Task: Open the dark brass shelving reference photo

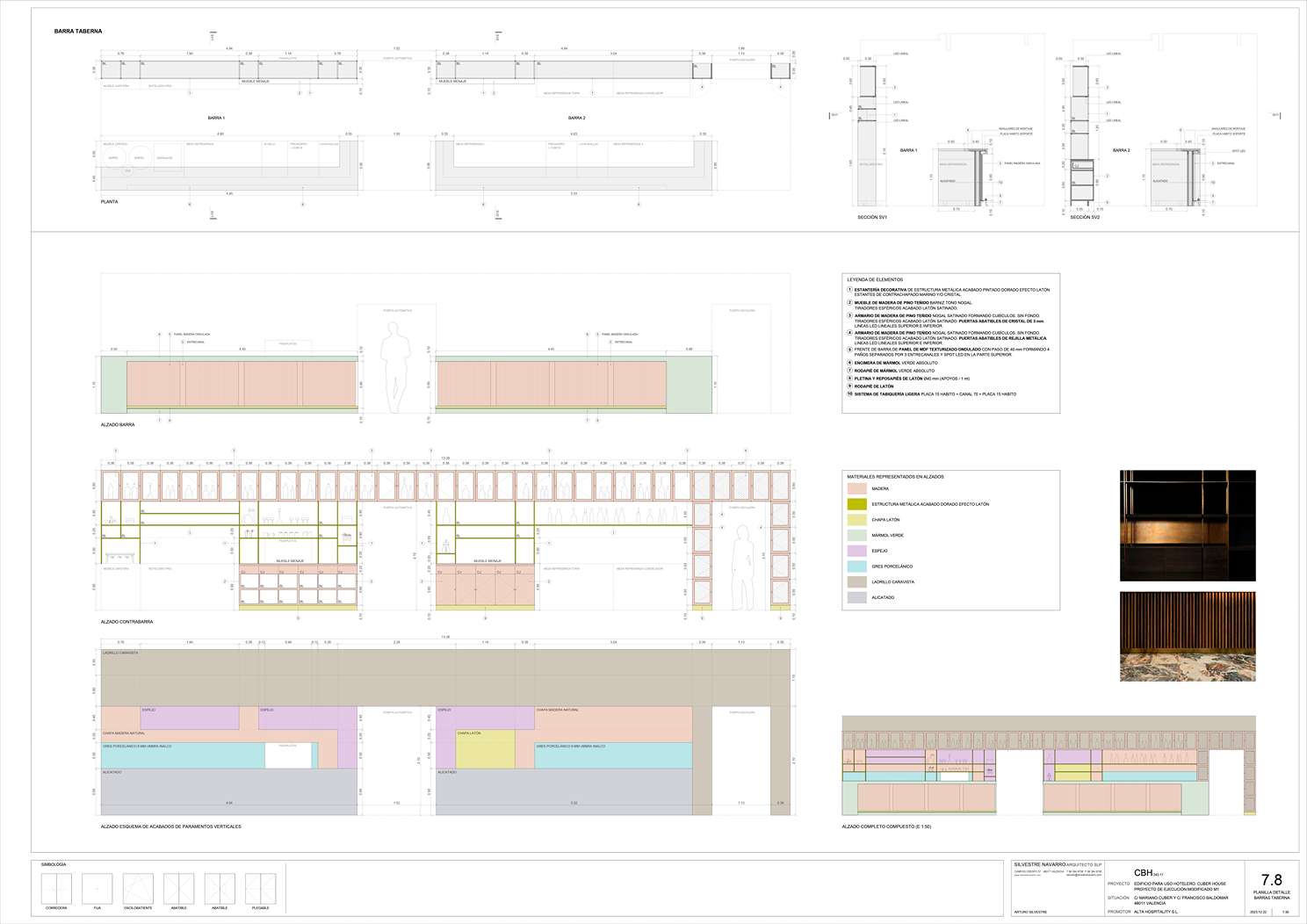Action: click(x=1188, y=525)
